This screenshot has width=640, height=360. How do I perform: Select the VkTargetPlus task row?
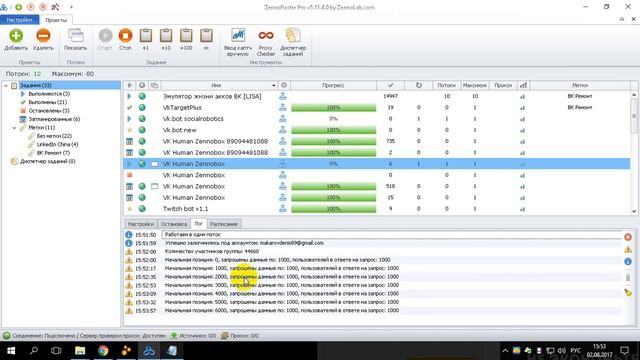(x=376, y=108)
